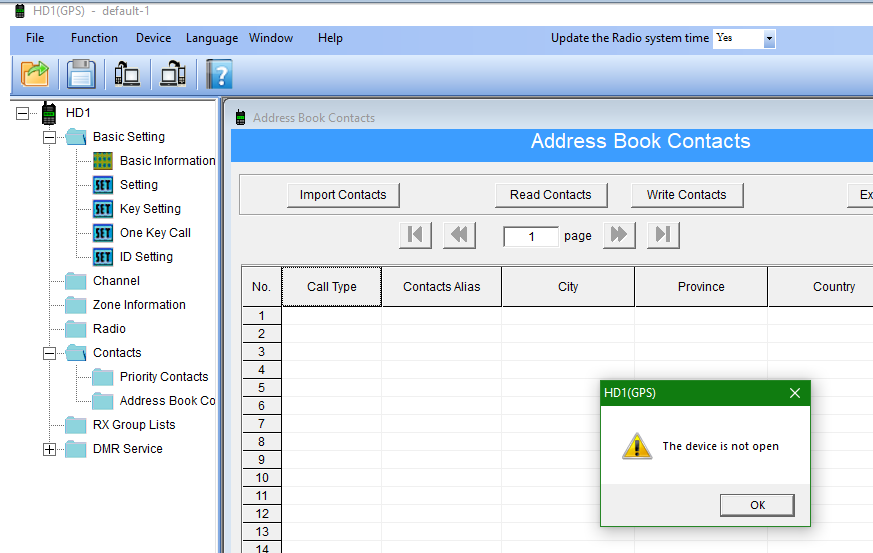Viewport: 873px width, 553px height.
Task: Click the Write to radio toolbar icon
Action: coord(173,74)
